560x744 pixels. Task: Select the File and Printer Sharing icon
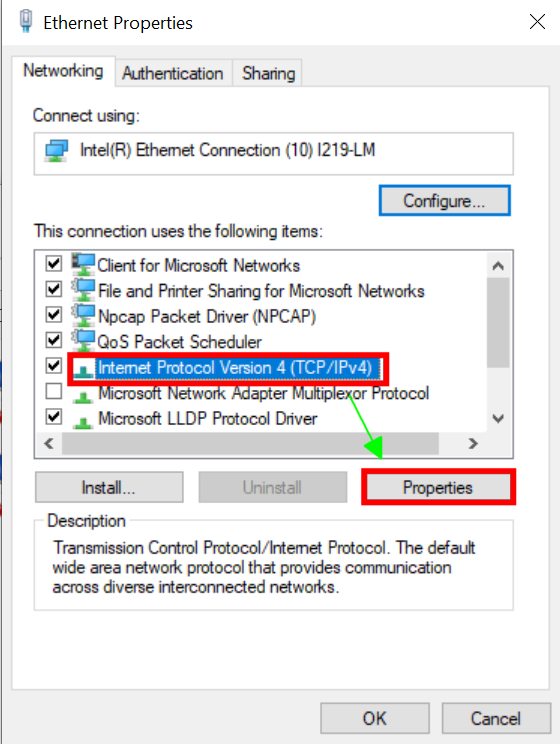click(x=83, y=290)
